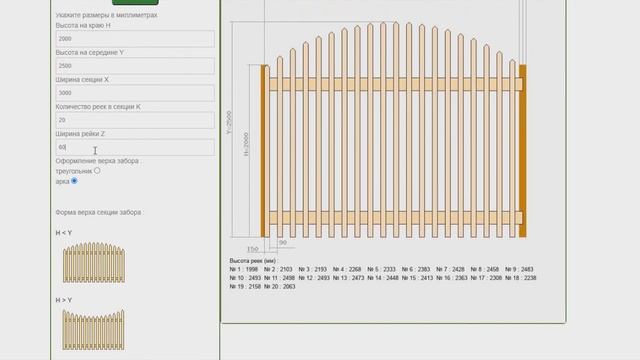Click the 'Высота на краю H' input field
Viewport: 640px width, 360px height.
click(135, 39)
